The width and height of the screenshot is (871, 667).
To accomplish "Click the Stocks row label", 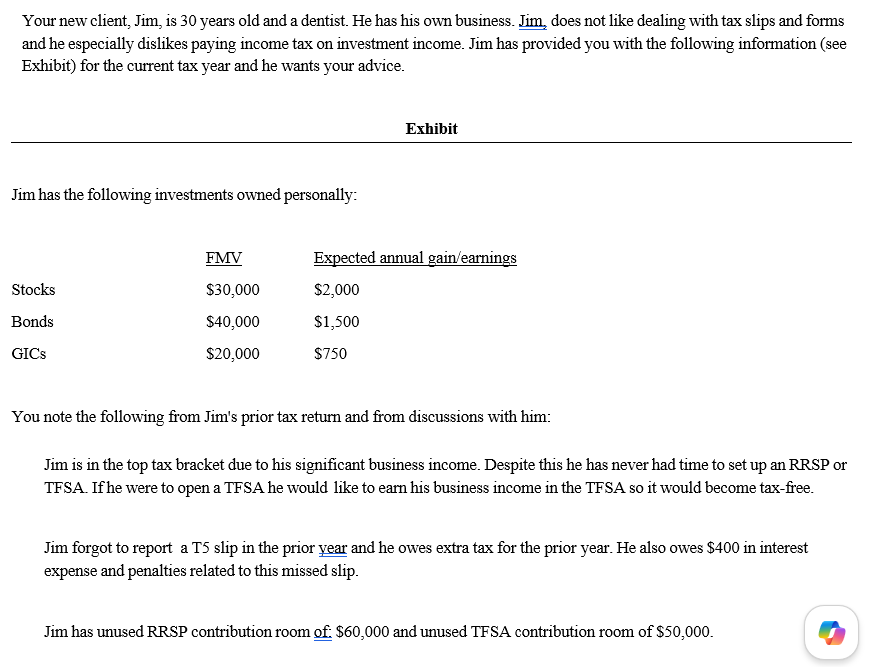I will [33, 290].
